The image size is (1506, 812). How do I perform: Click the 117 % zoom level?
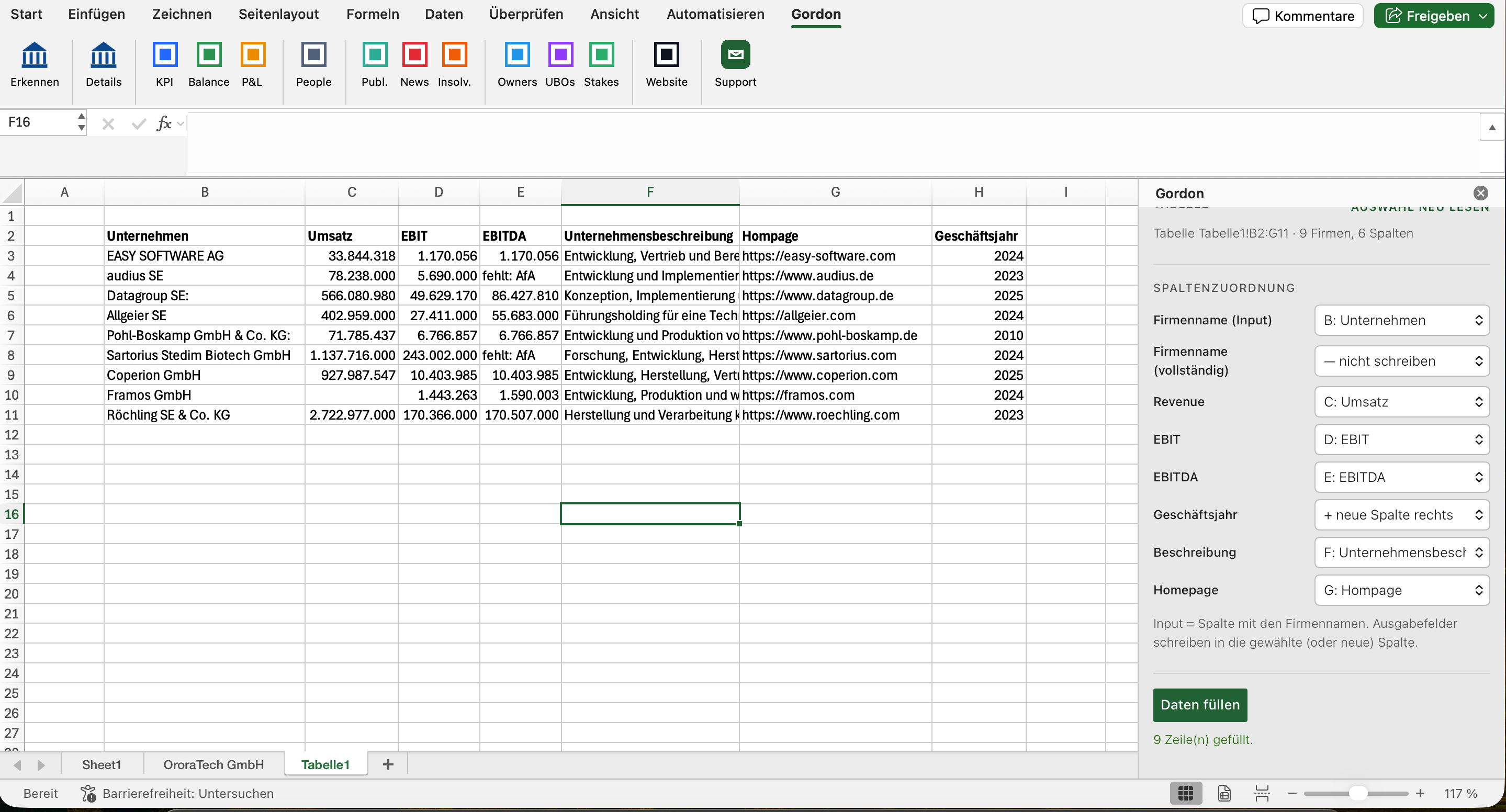(1460, 793)
